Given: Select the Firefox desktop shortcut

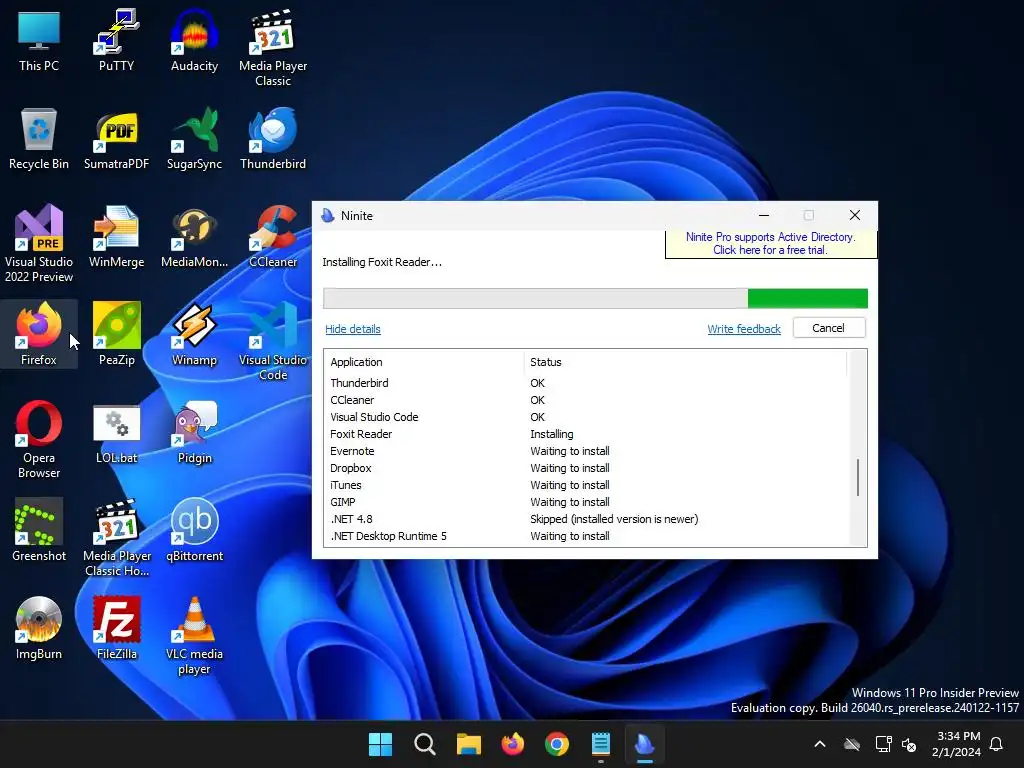Looking at the screenshot, I should (39, 334).
